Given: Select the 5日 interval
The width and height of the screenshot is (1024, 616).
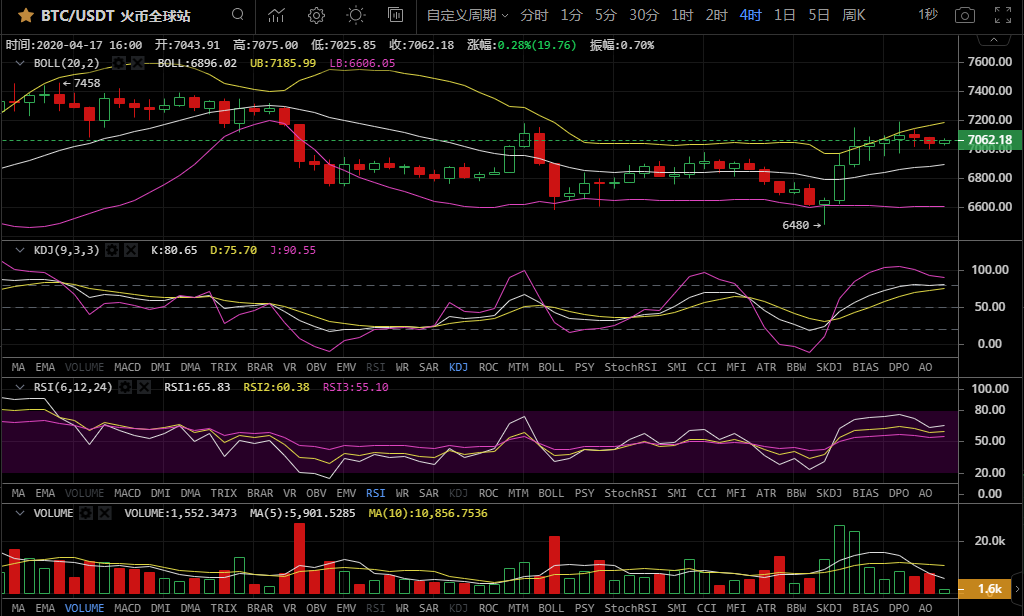Looking at the screenshot, I should click(x=819, y=15).
